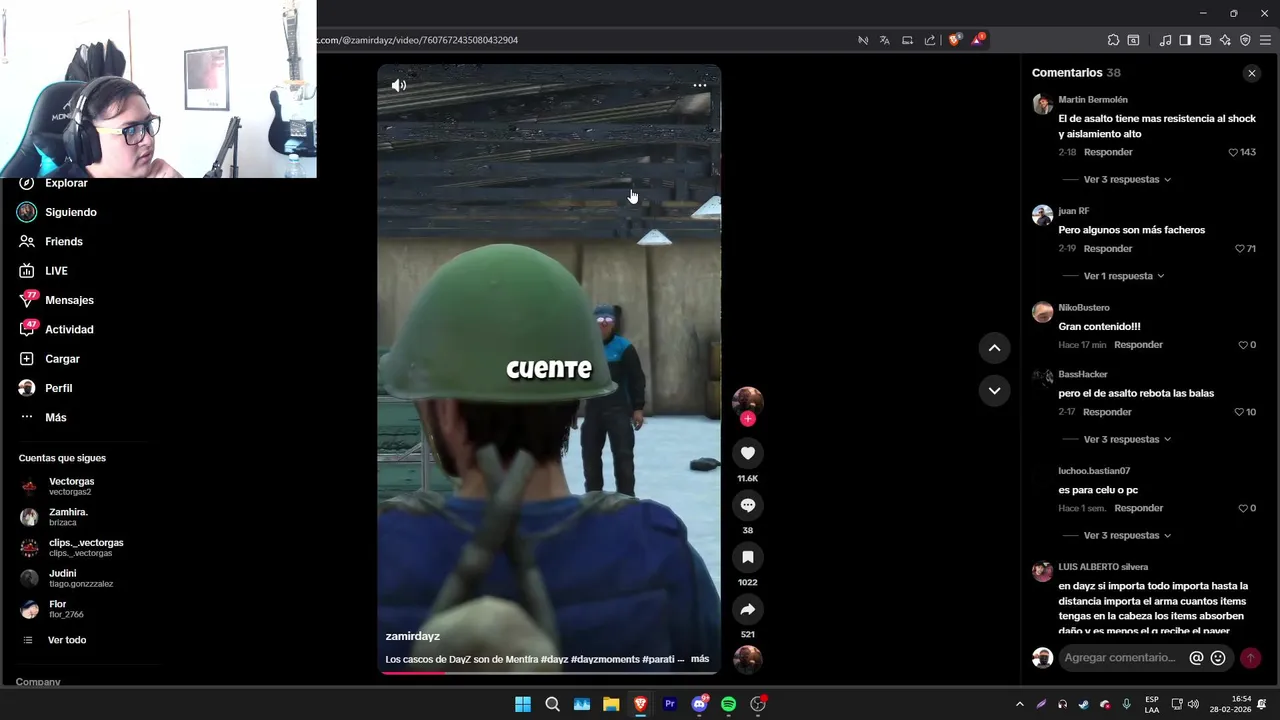Mute the TikTok video sound
This screenshot has width=1280, height=720.
click(x=399, y=86)
